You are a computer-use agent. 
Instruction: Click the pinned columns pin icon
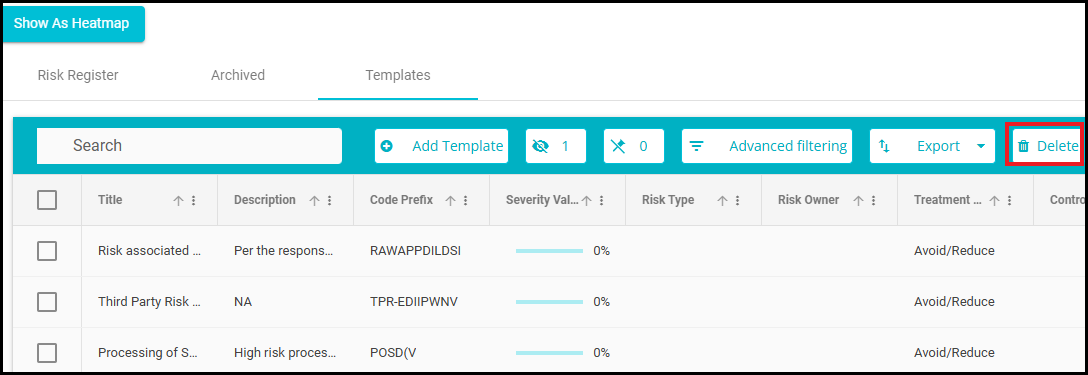(618, 147)
